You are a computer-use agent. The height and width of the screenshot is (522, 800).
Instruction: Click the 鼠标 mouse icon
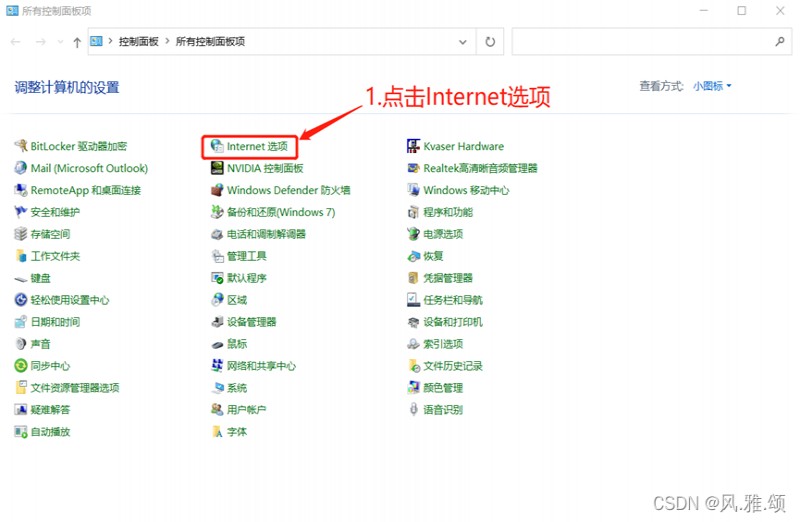[217, 344]
